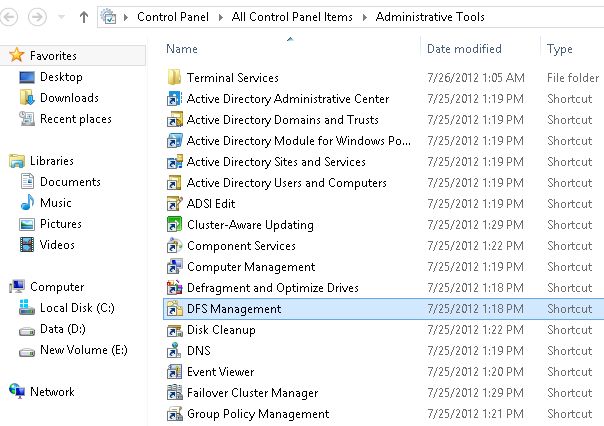Click the Up one level arrow
604x426 pixels.
[83, 17]
